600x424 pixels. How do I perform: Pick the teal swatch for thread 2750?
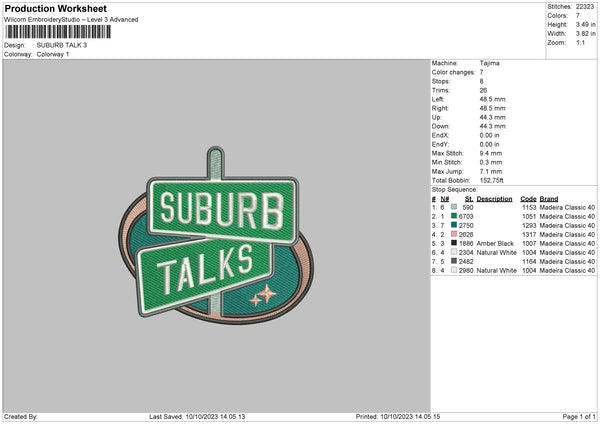coord(454,224)
